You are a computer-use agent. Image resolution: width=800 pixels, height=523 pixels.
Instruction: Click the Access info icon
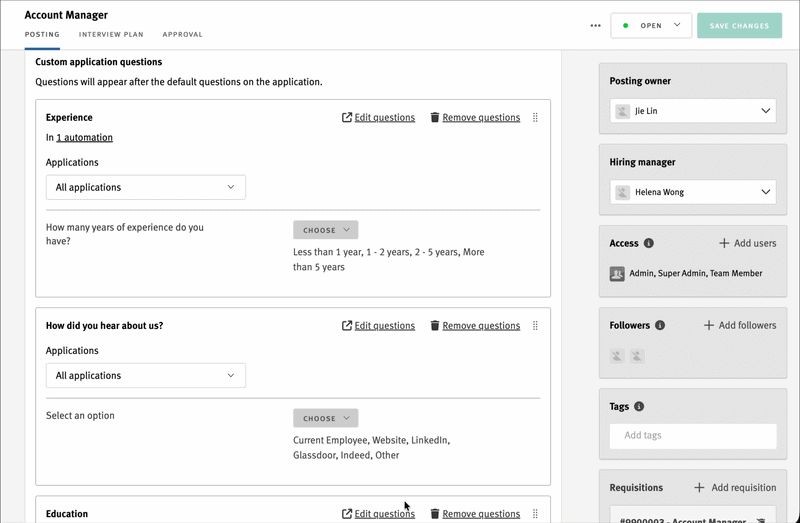pyautogui.click(x=648, y=243)
